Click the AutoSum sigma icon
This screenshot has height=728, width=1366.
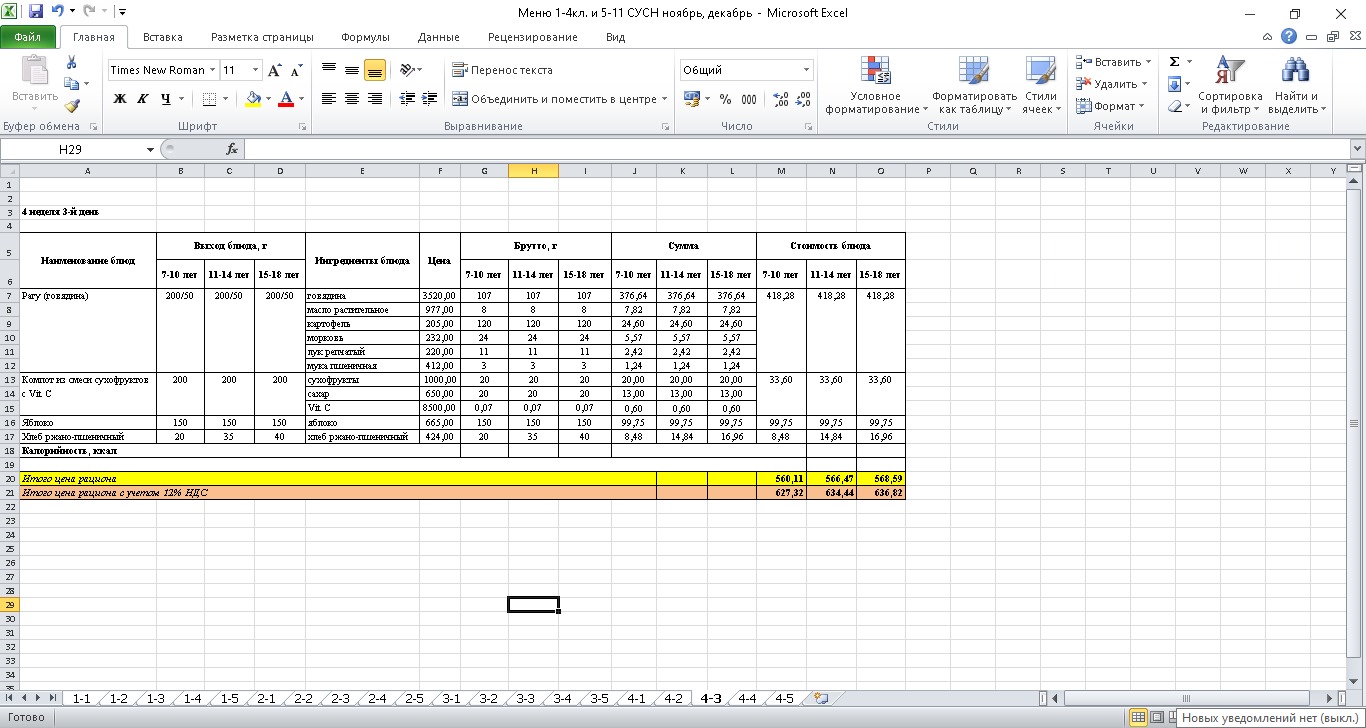point(1174,62)
